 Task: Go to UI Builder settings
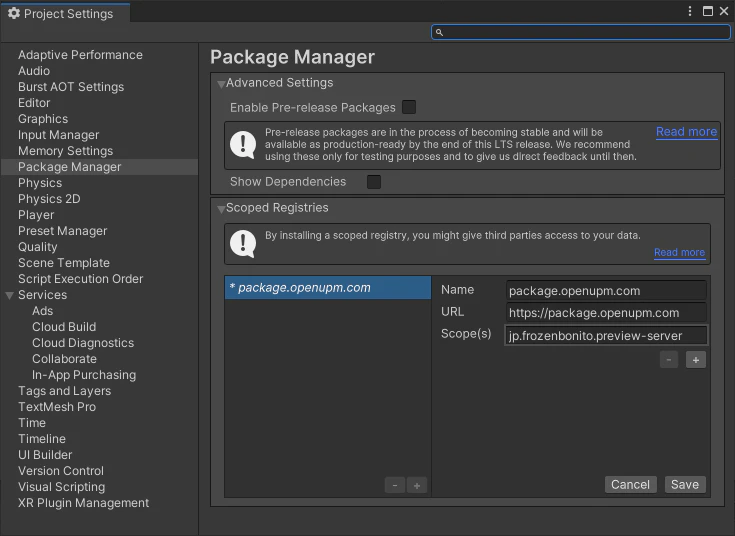pyautogui.click(x=45, y=454)
